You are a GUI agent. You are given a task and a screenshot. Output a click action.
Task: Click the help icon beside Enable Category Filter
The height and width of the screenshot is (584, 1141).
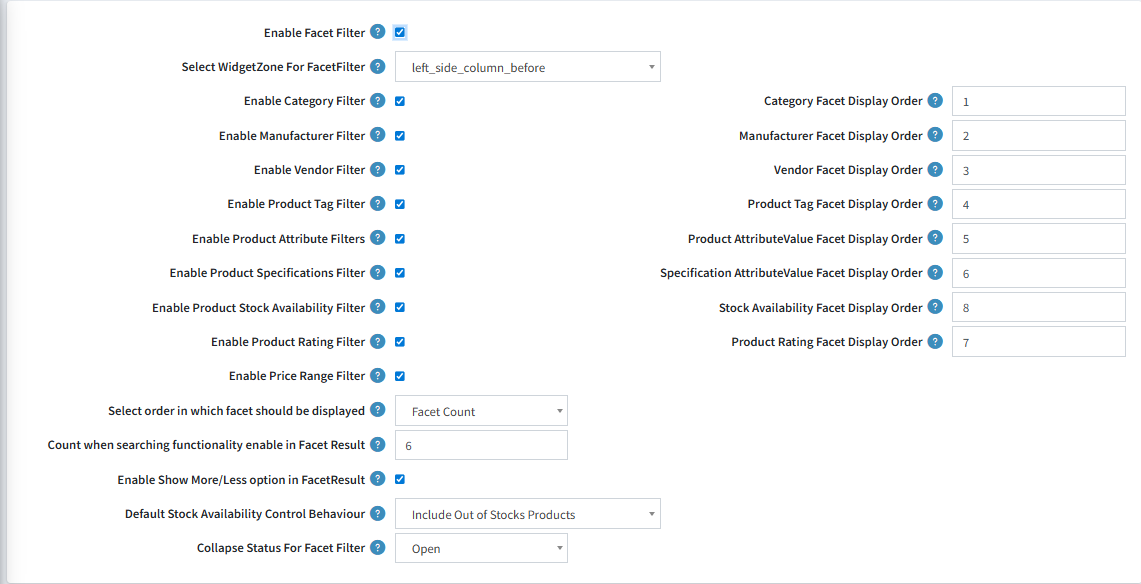377,100
